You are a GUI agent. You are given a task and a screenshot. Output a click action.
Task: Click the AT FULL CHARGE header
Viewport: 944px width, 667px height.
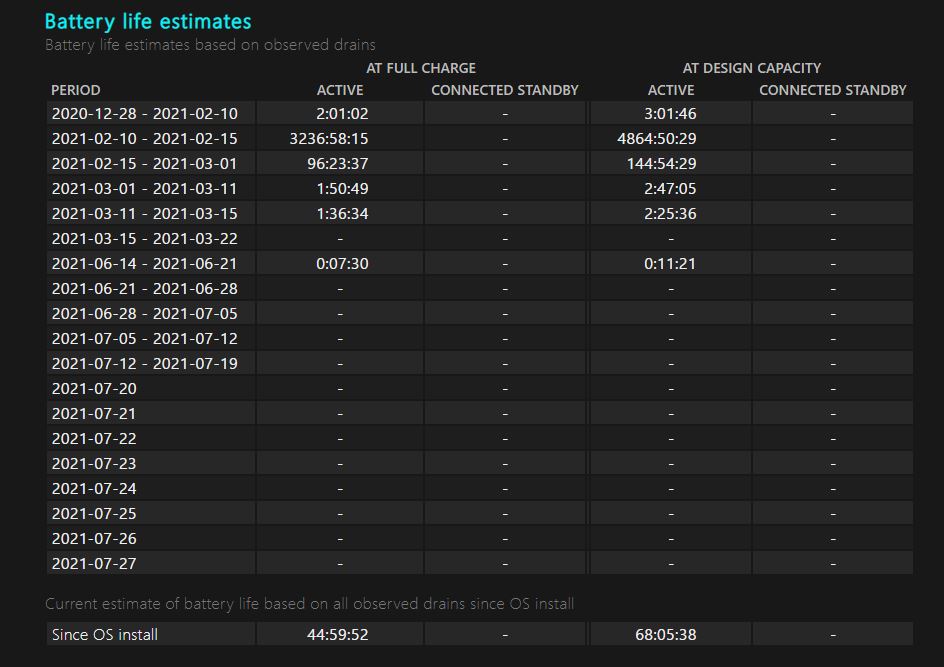pos(421,68)
